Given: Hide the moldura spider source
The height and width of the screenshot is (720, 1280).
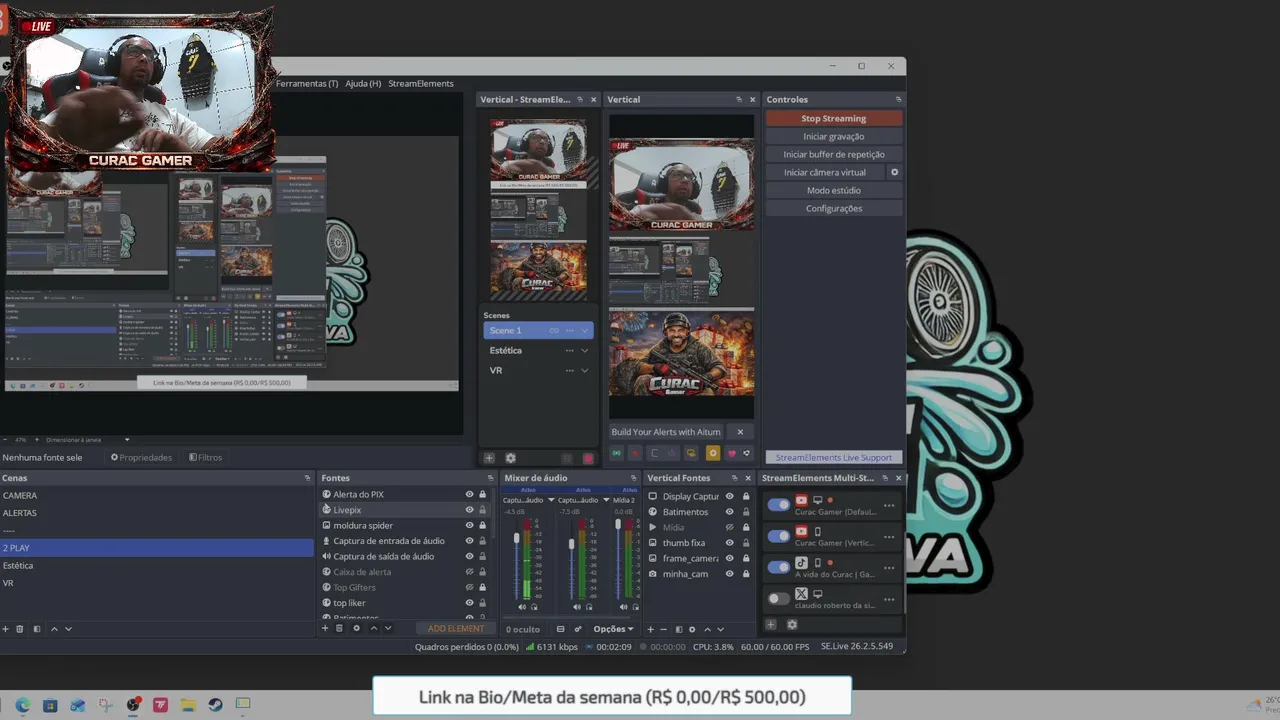Looking at the screenshot, I should tap(469, 525).
